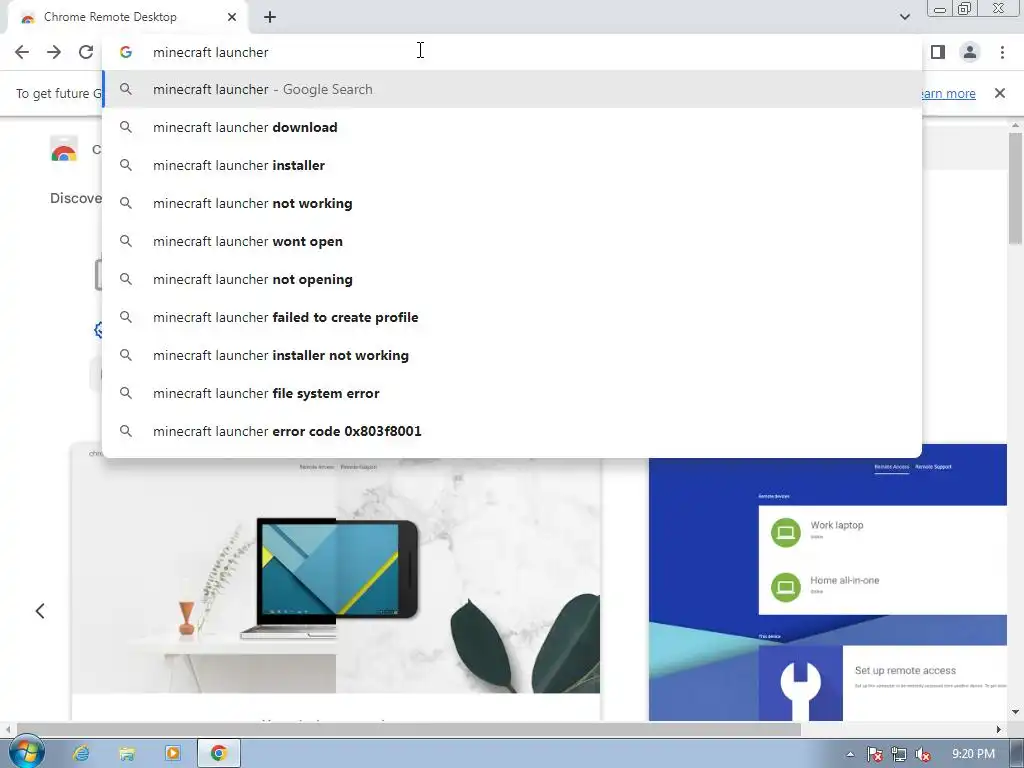
Task: Pick the minecraft launcher not opening suggestion
Action: 512,279
